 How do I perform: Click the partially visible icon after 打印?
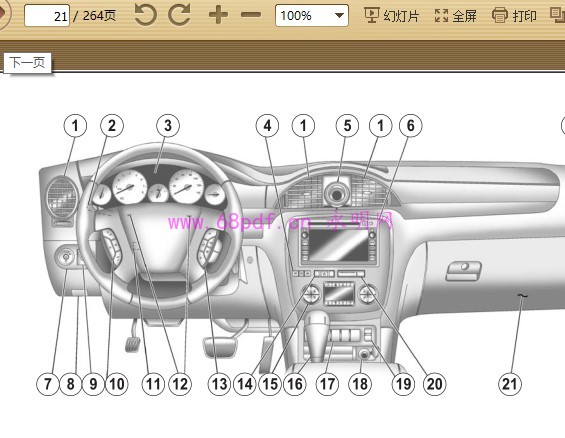tap(557, 15)
